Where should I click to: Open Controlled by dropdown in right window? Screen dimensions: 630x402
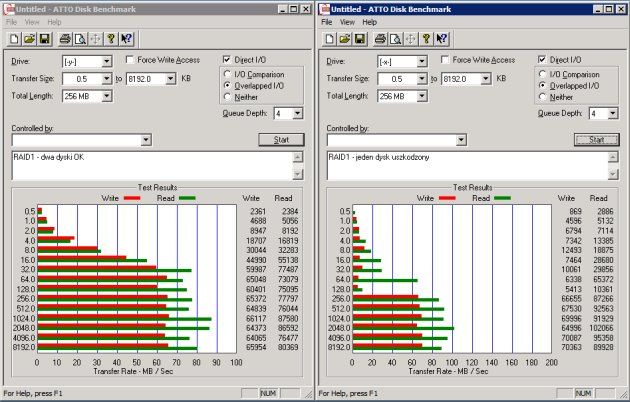[x=461, y=140]
